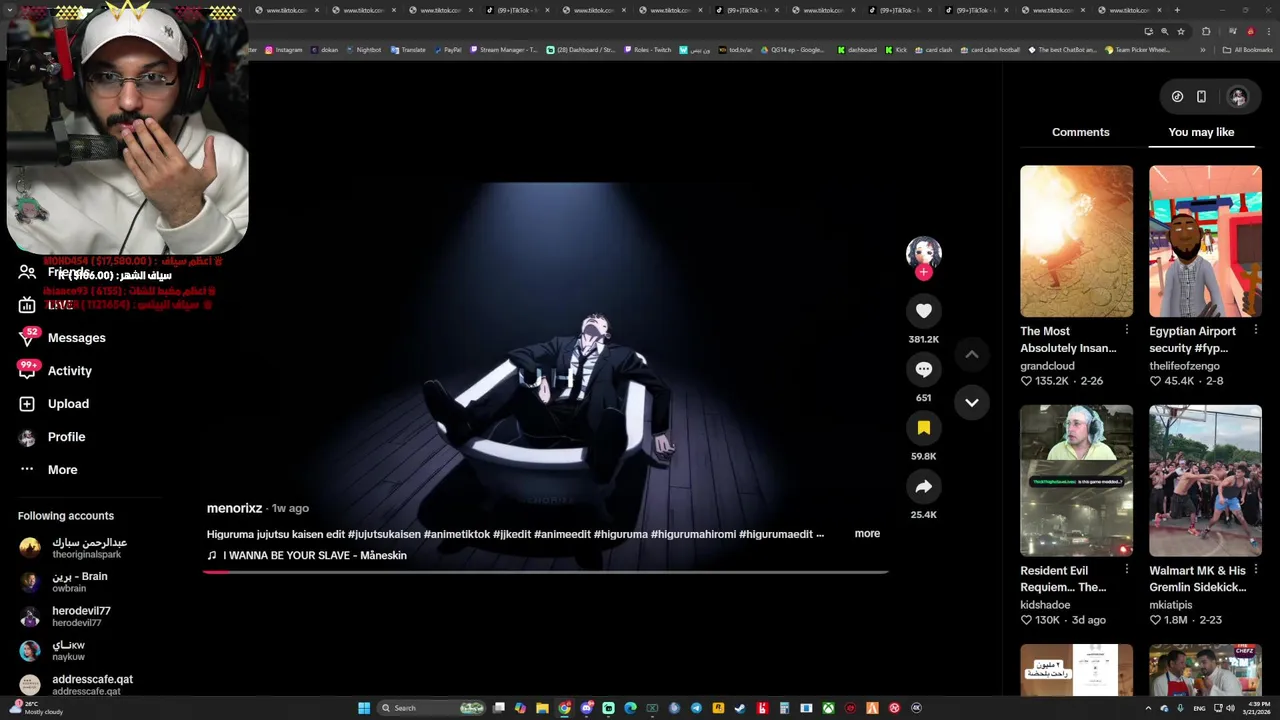
Task: Share the video with the arrow icon
Action: coord(923,487)
